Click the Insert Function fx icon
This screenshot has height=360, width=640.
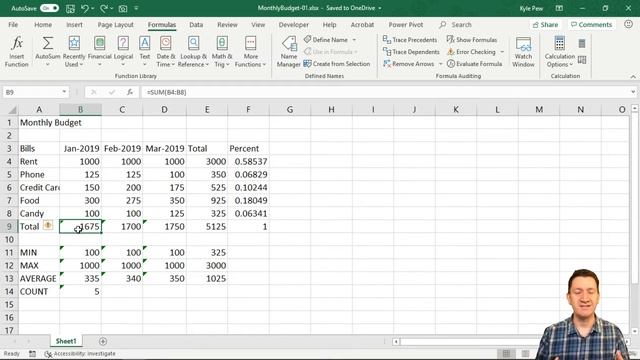17,43
